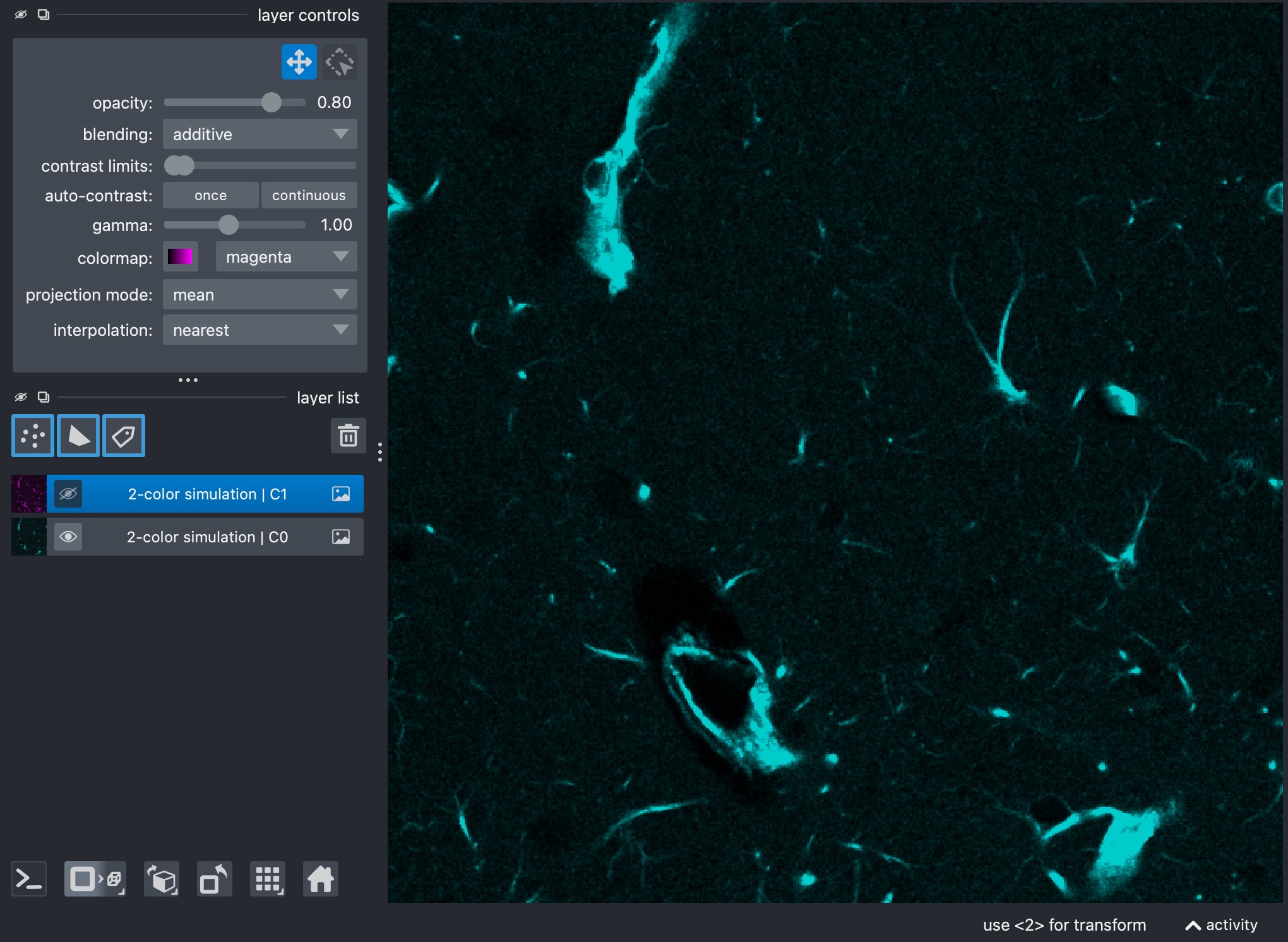Viewport: 1288px width, 942px height.
Task: Toggle 2D/3D view with the ndisplay button
Action: (x=95, y=879)
